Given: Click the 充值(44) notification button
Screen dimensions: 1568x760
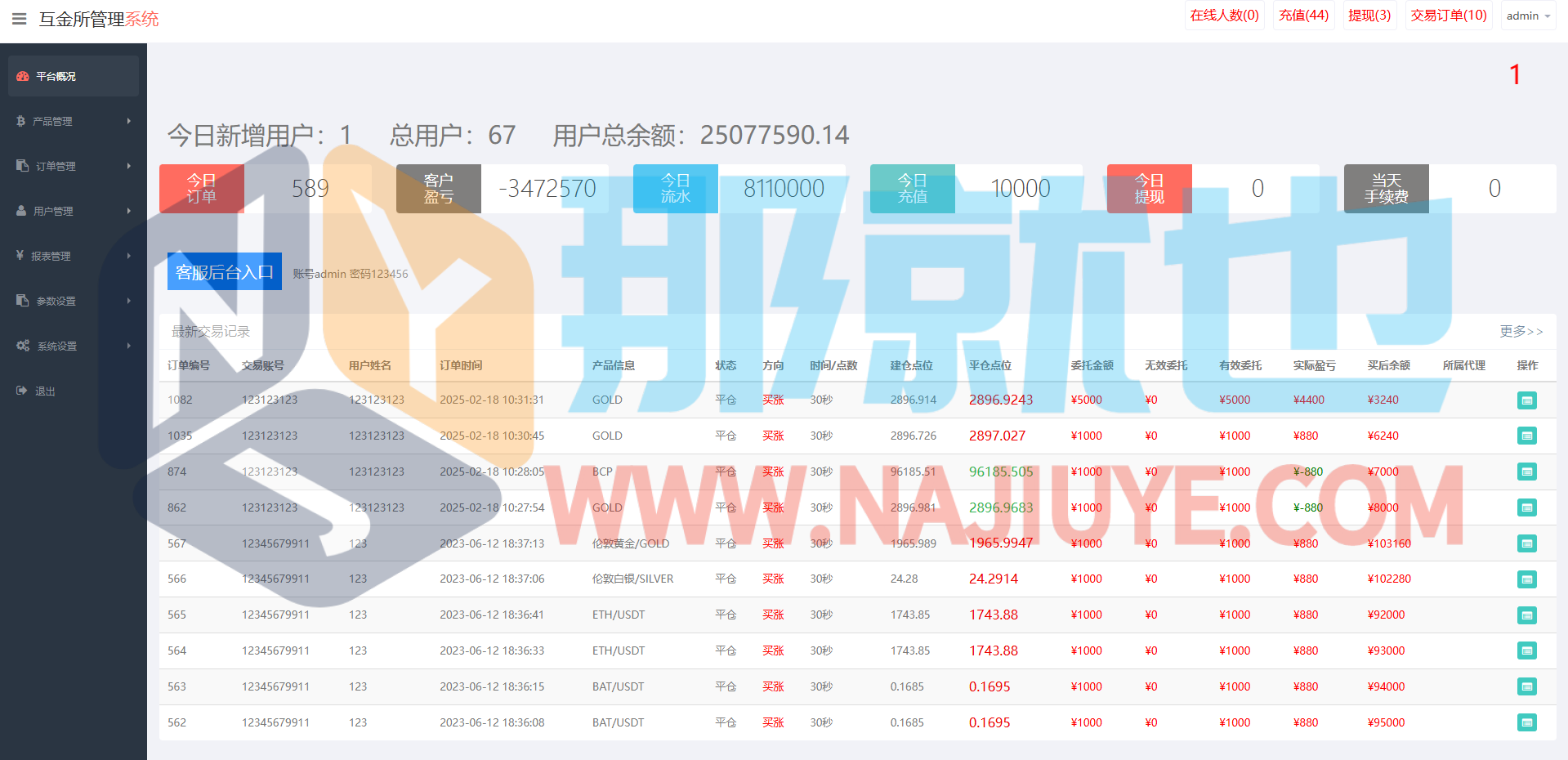Looking at the screenshot, I should click(x=1303, y=16).
